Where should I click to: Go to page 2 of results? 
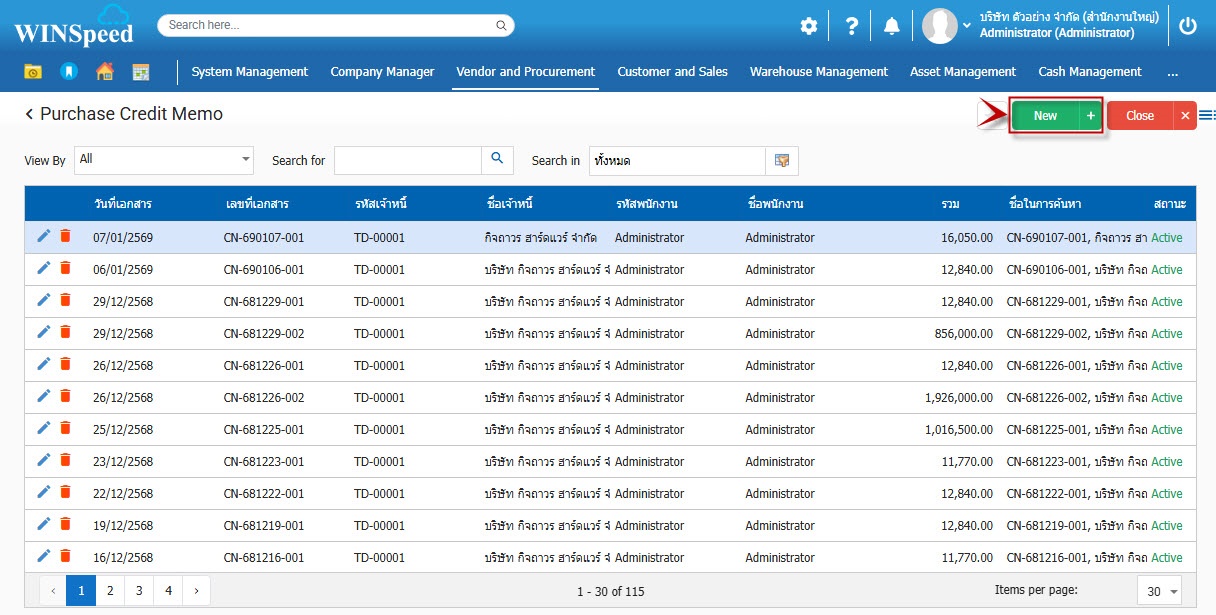point(110,591)
